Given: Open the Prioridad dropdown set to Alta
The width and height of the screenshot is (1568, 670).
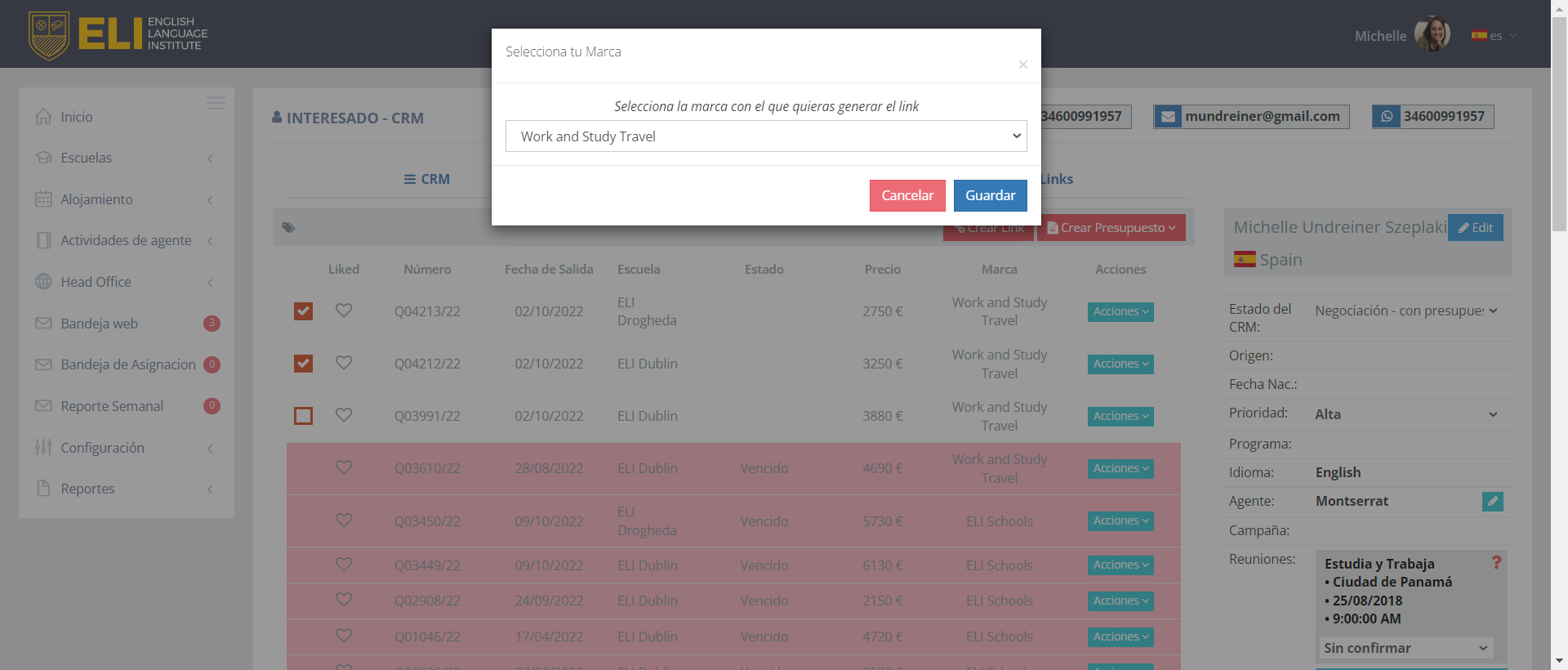Looking at the screenshot, I should tap(1405, 414).
